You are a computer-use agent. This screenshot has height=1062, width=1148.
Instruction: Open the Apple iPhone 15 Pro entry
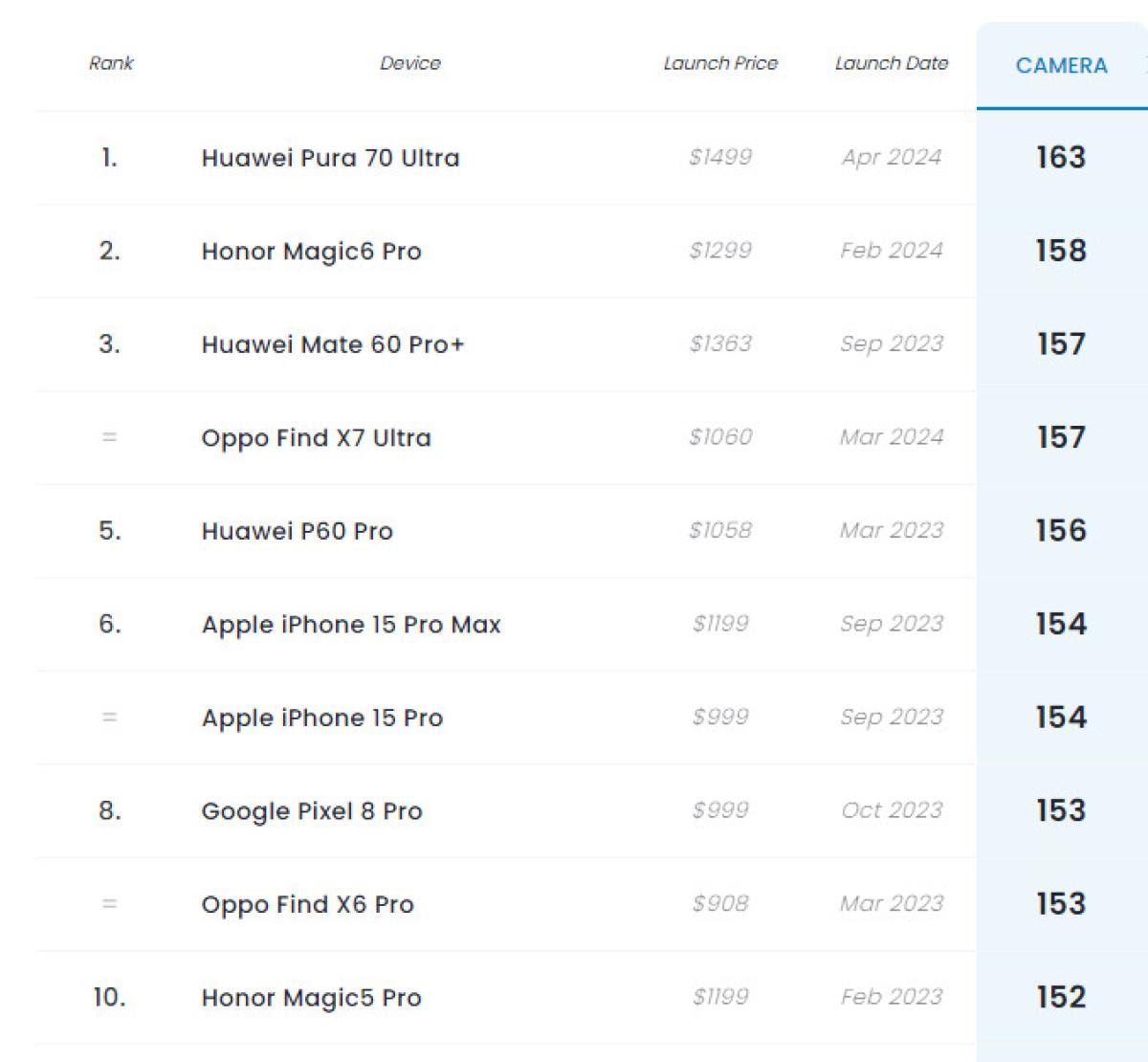322,719
